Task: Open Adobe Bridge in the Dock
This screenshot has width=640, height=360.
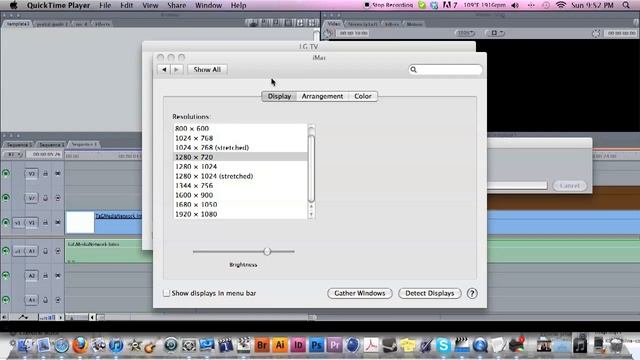Action: coord(262,345)
